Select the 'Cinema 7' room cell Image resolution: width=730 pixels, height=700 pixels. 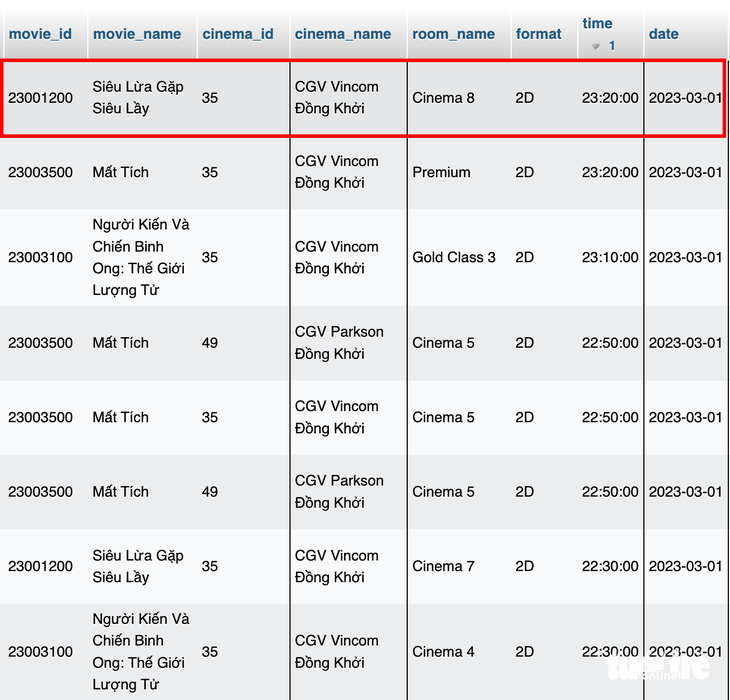[x=443, y=566]
